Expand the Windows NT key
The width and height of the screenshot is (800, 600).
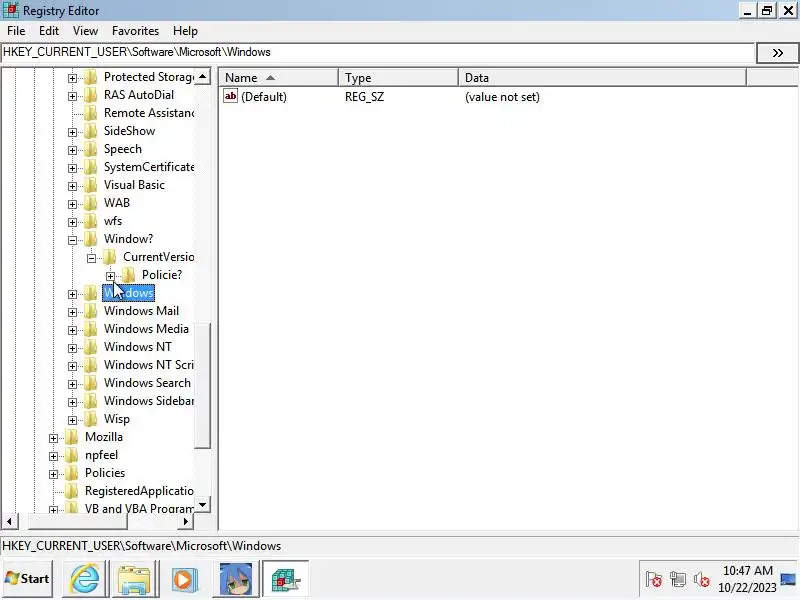click(x=72, y=348)
